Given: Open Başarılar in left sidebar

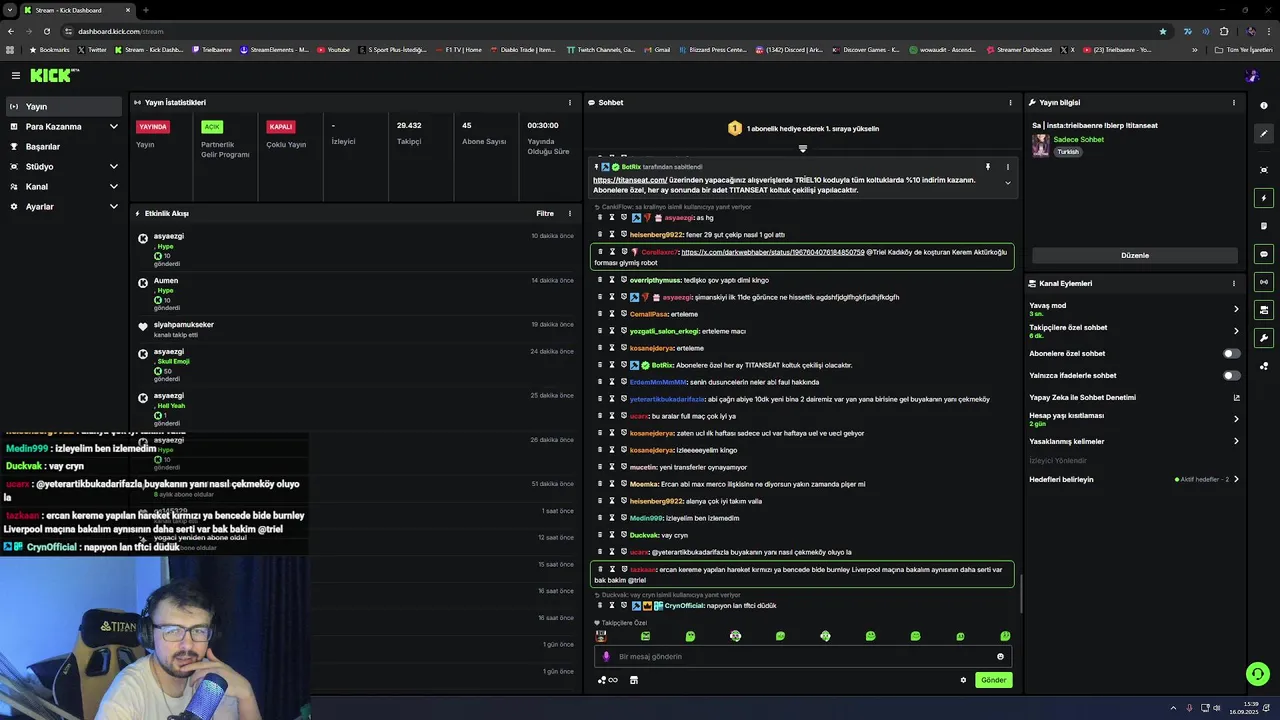Looking at the screenshot, I should (x=64, y=147).
